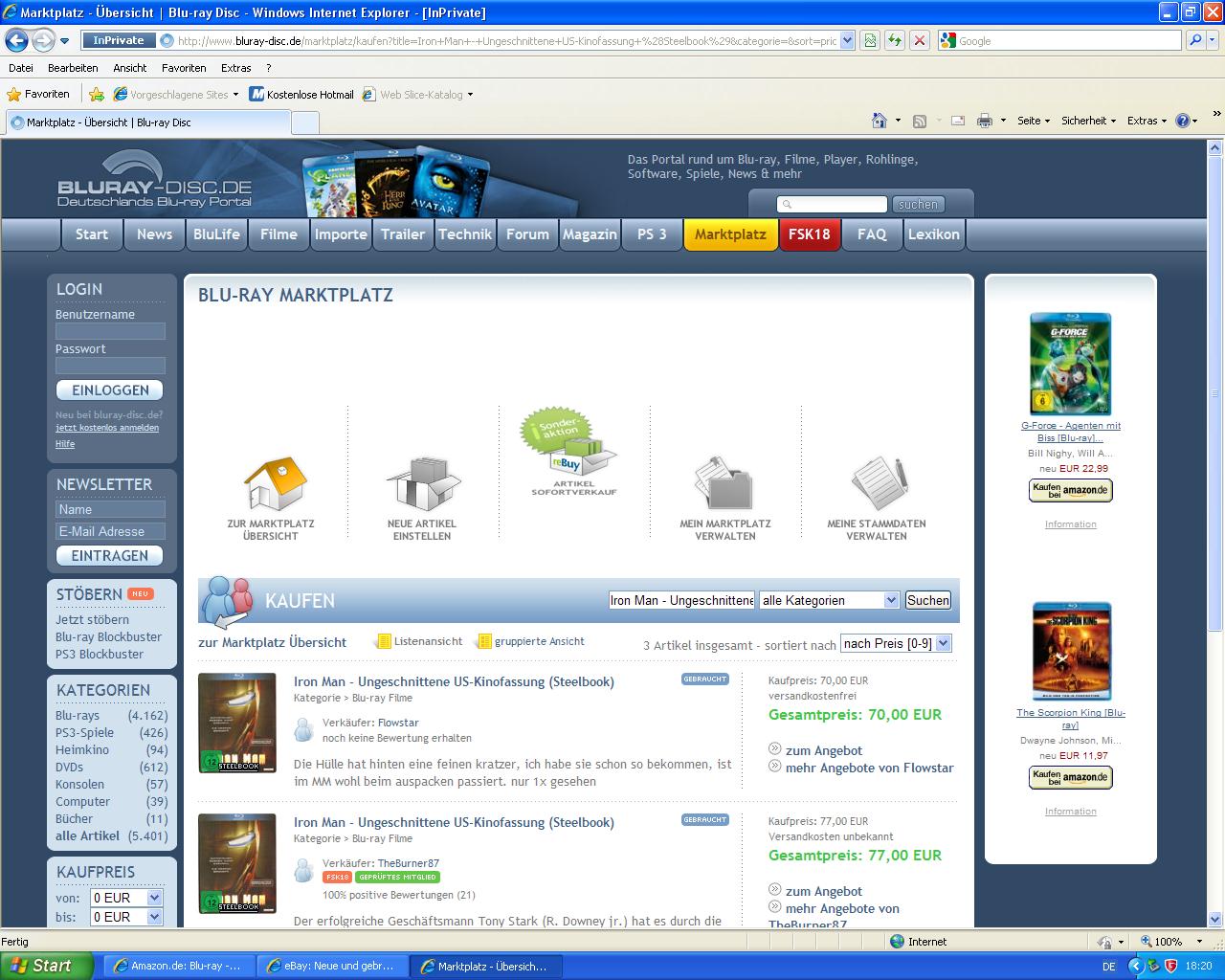Click the Stop loading X icon
The height and width of the screenshot is (980, 1225).
pos(919,40)
